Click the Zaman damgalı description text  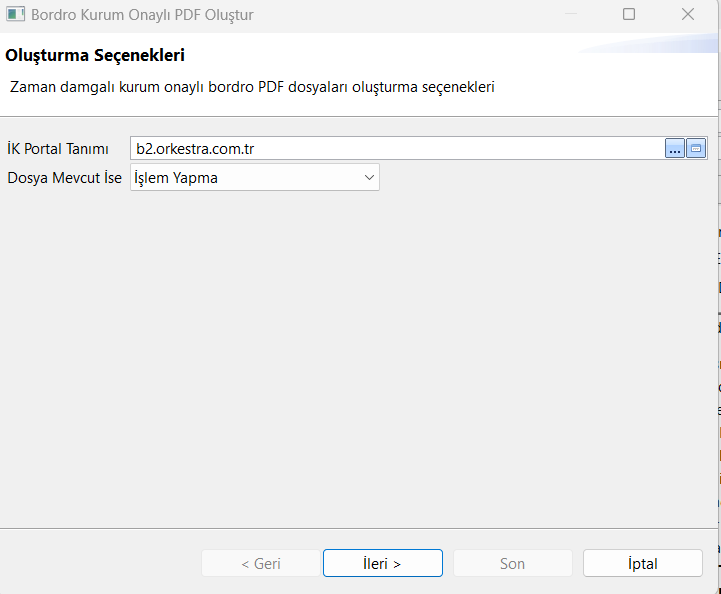pos(252,87)
